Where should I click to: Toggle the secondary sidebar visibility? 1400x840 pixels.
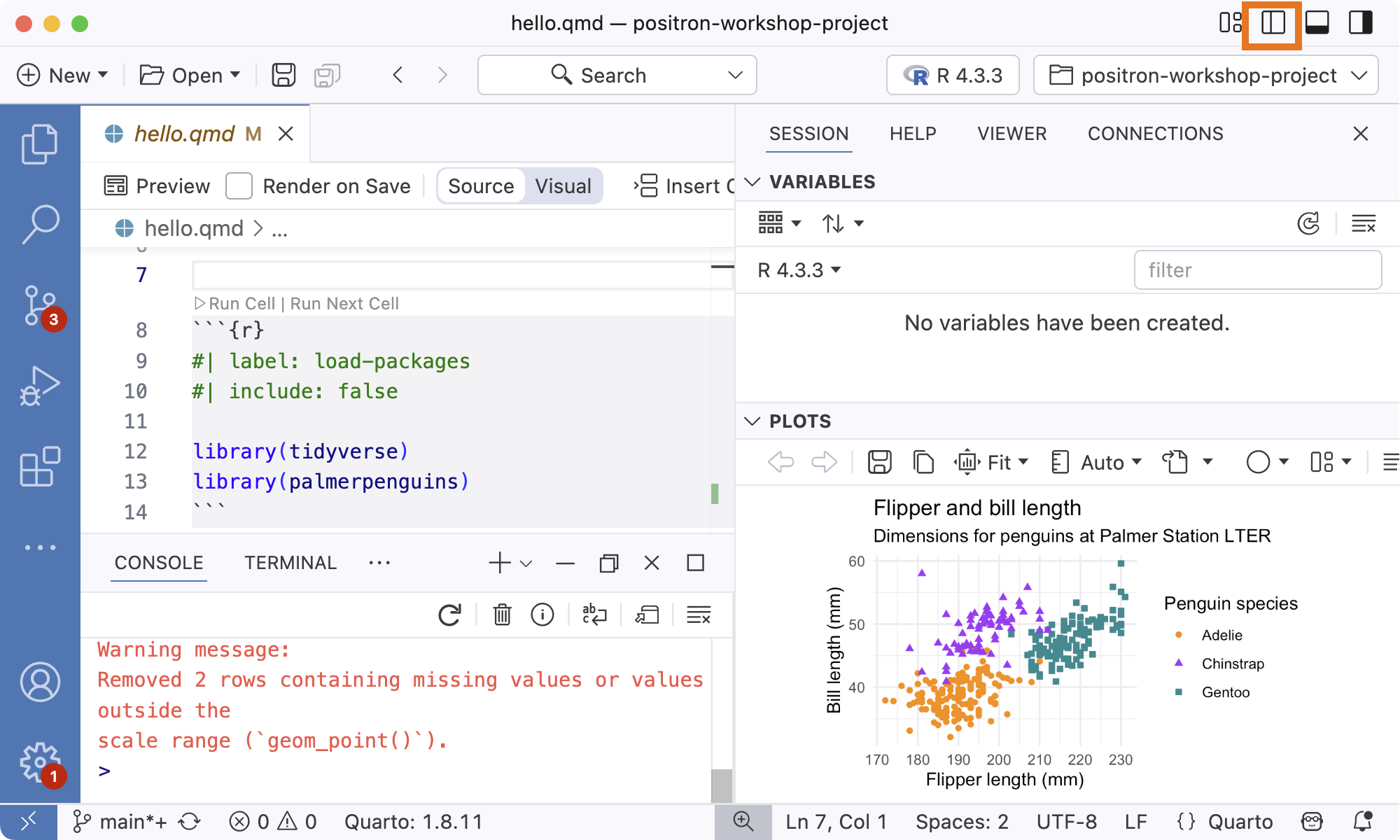pos(1361,23)
